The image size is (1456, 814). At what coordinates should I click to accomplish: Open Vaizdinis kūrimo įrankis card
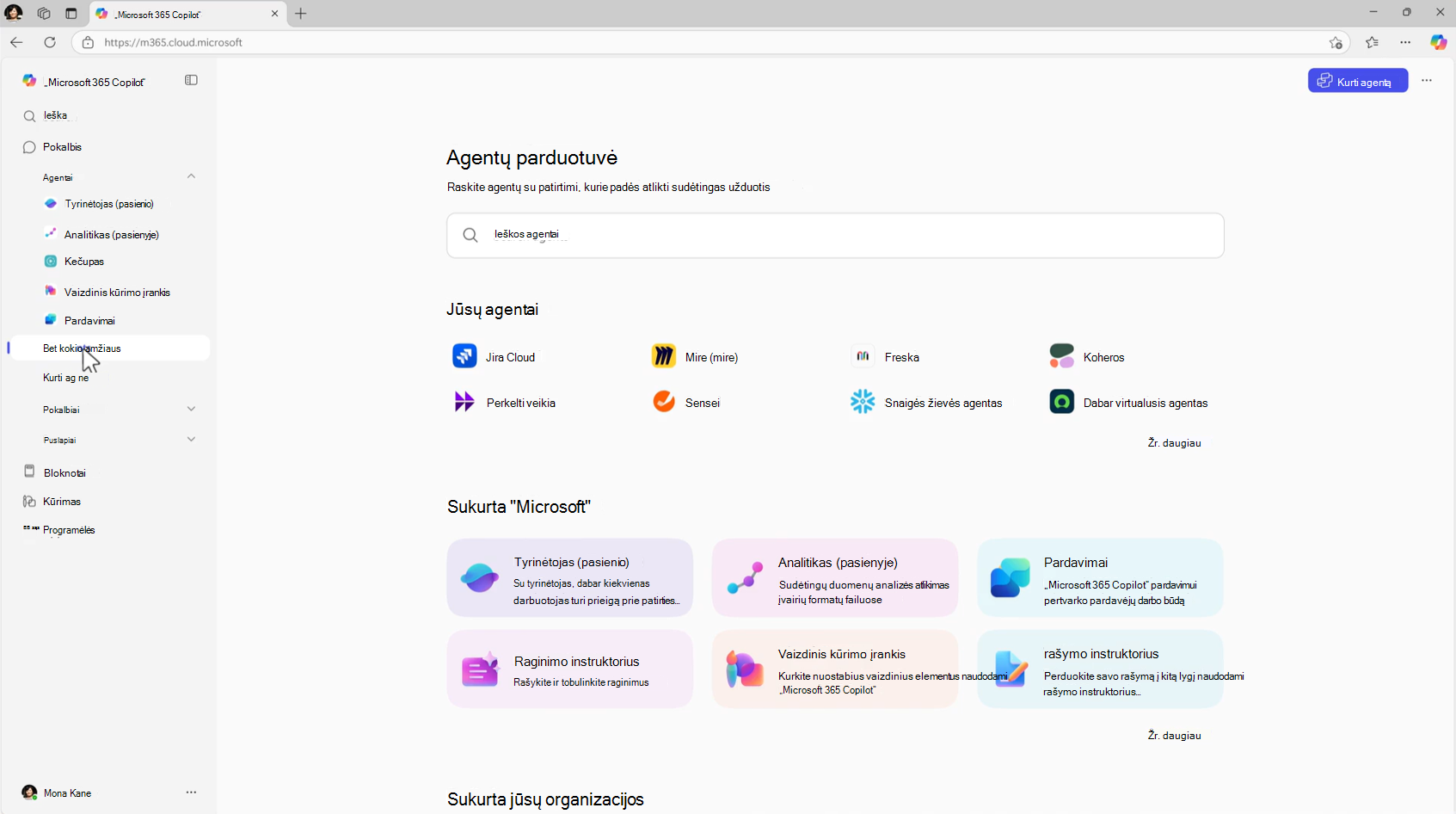click(x=835, y=669)
